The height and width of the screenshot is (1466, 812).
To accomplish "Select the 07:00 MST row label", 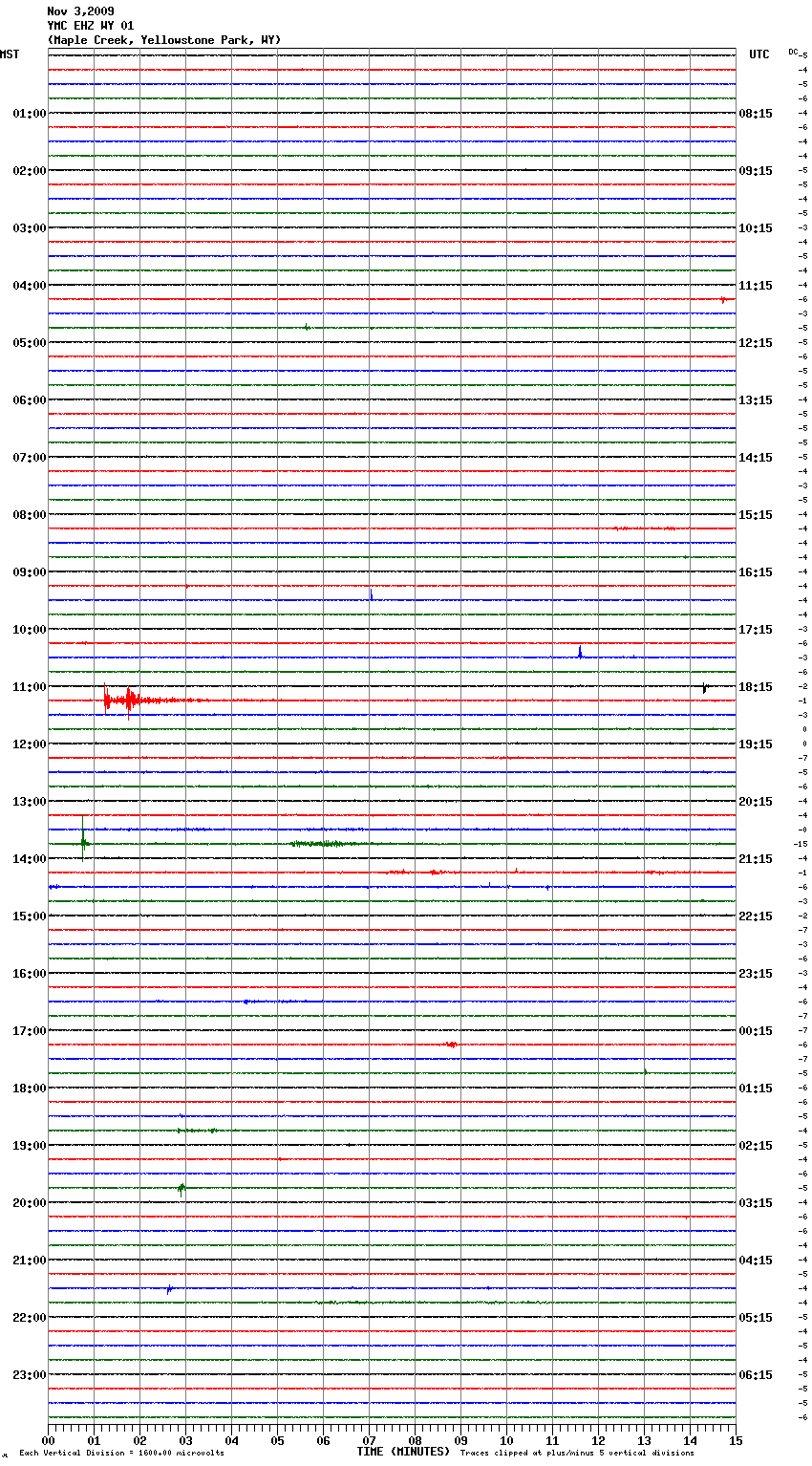I will coord(30,457).
